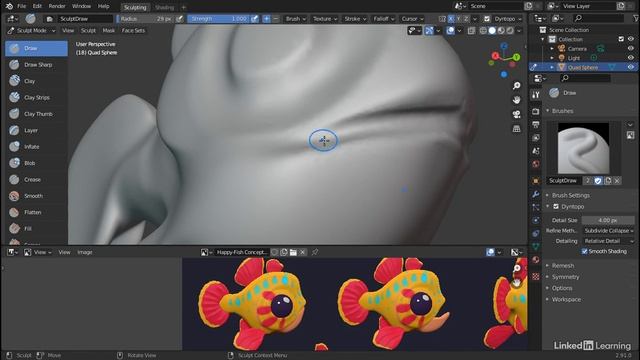Open Render properties tab icon
The image size is (640, 360).
pos(536,111)
